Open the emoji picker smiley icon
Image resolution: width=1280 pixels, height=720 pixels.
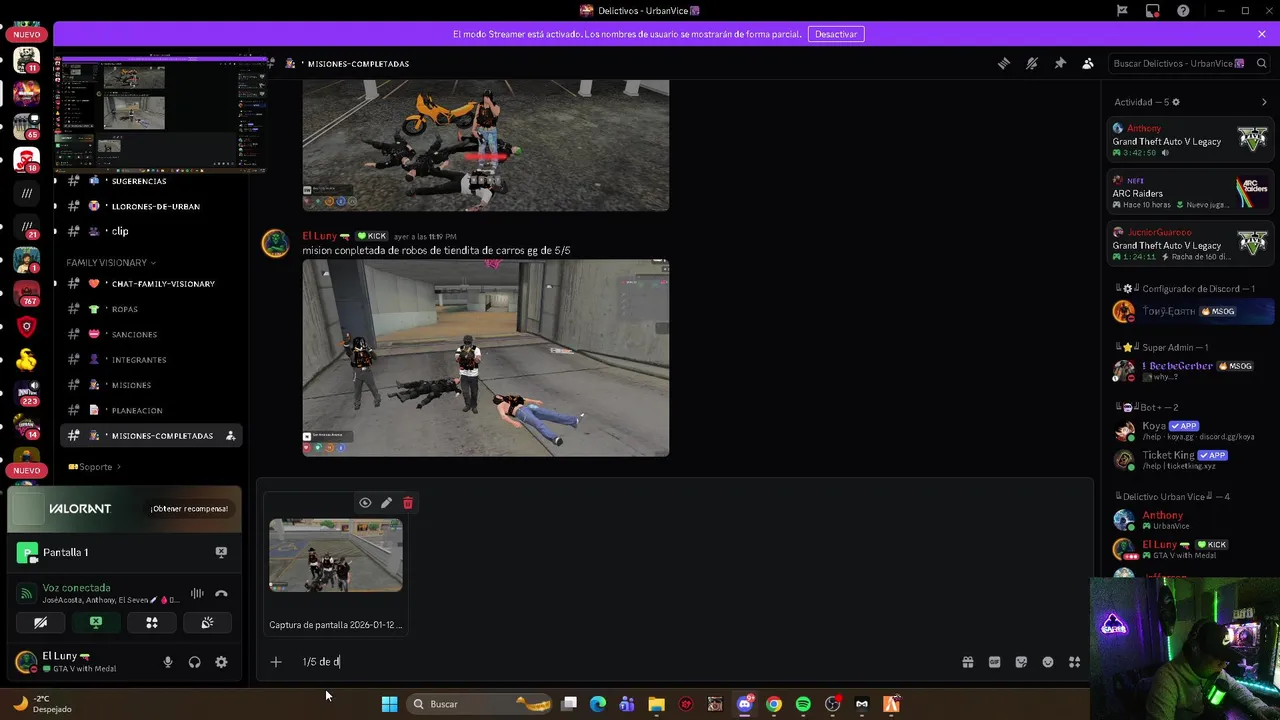point(1048,662)
